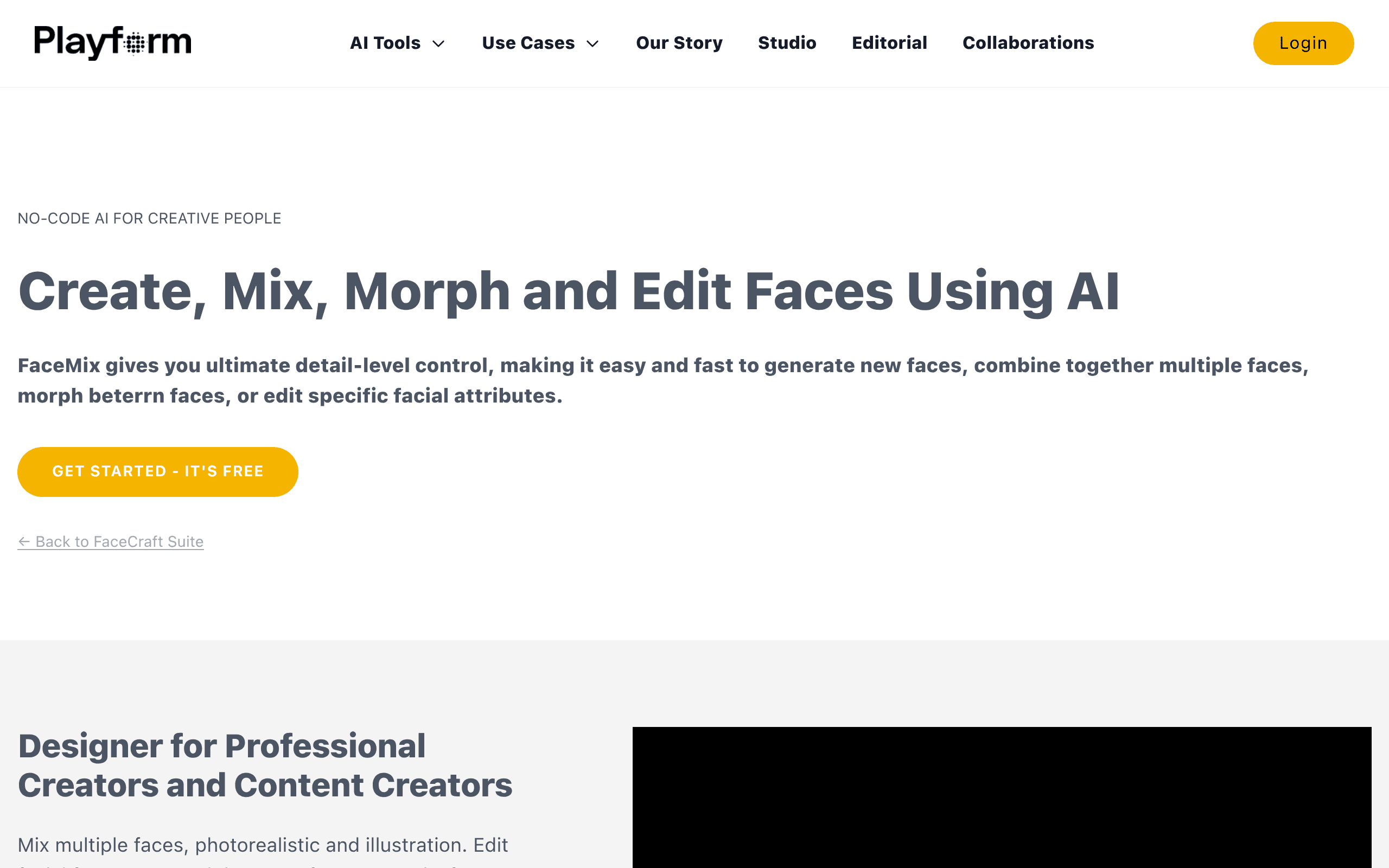Click Get Started - It's Free button
The height and width of the screenshot is (868, 1389).
[x=158, y=472]
